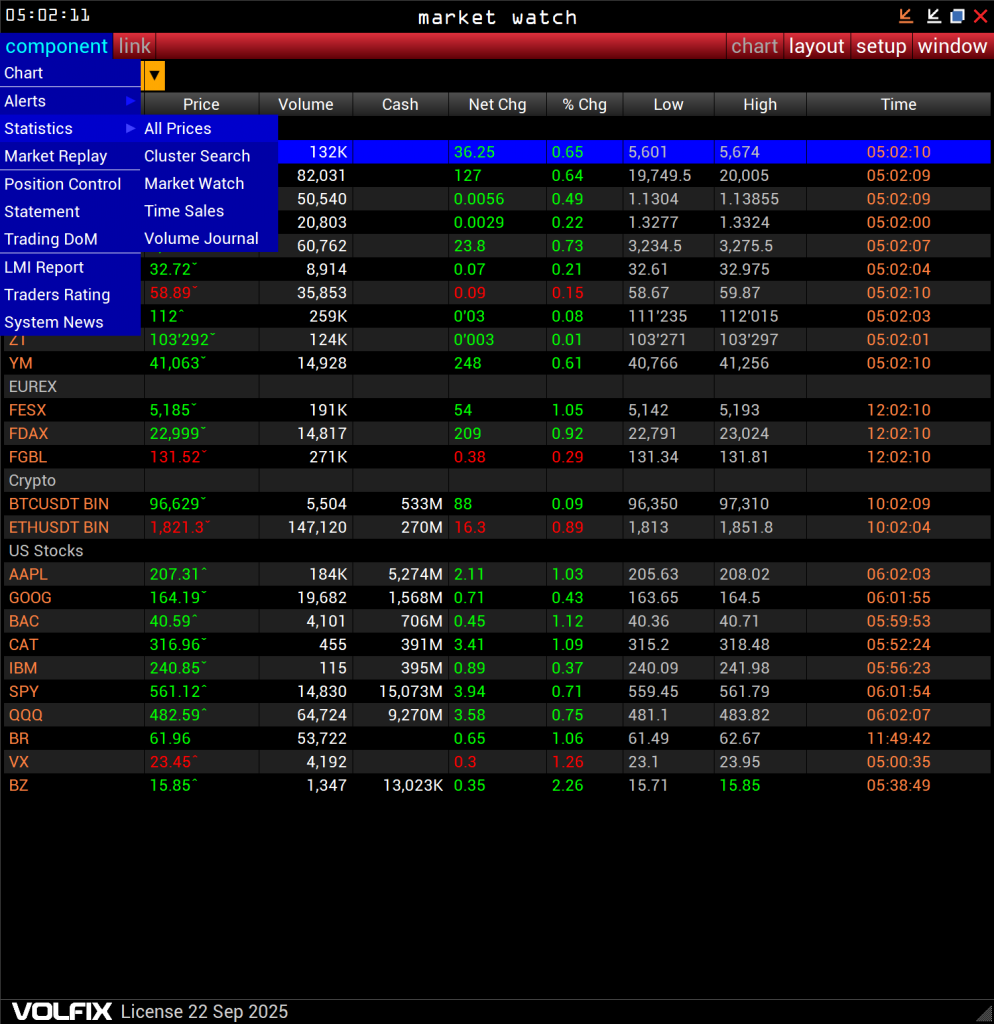Open the component menu
This screenshot has height=1024, width=994.
[x=56, y=46]
